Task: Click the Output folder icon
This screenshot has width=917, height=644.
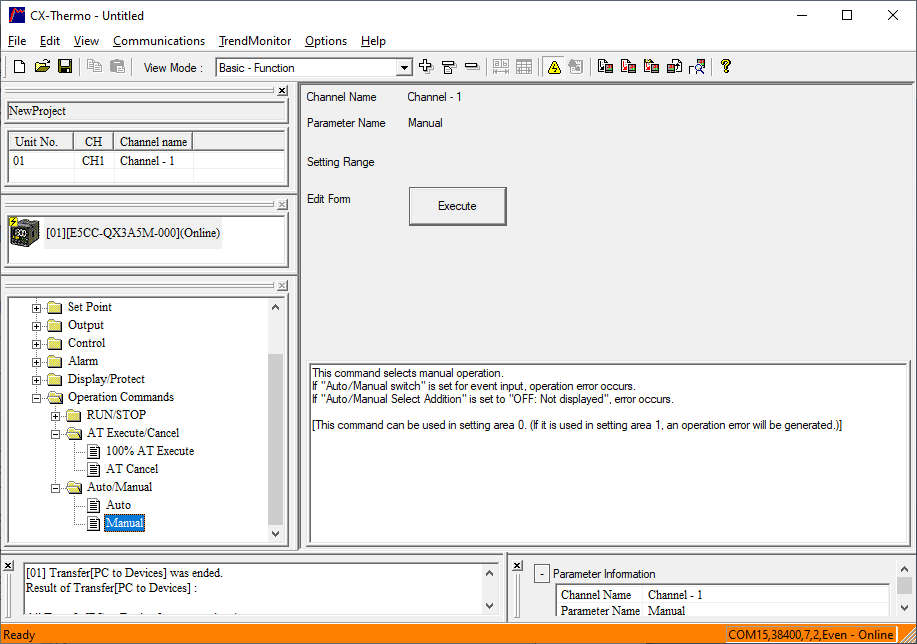Action: pos(54,326)
